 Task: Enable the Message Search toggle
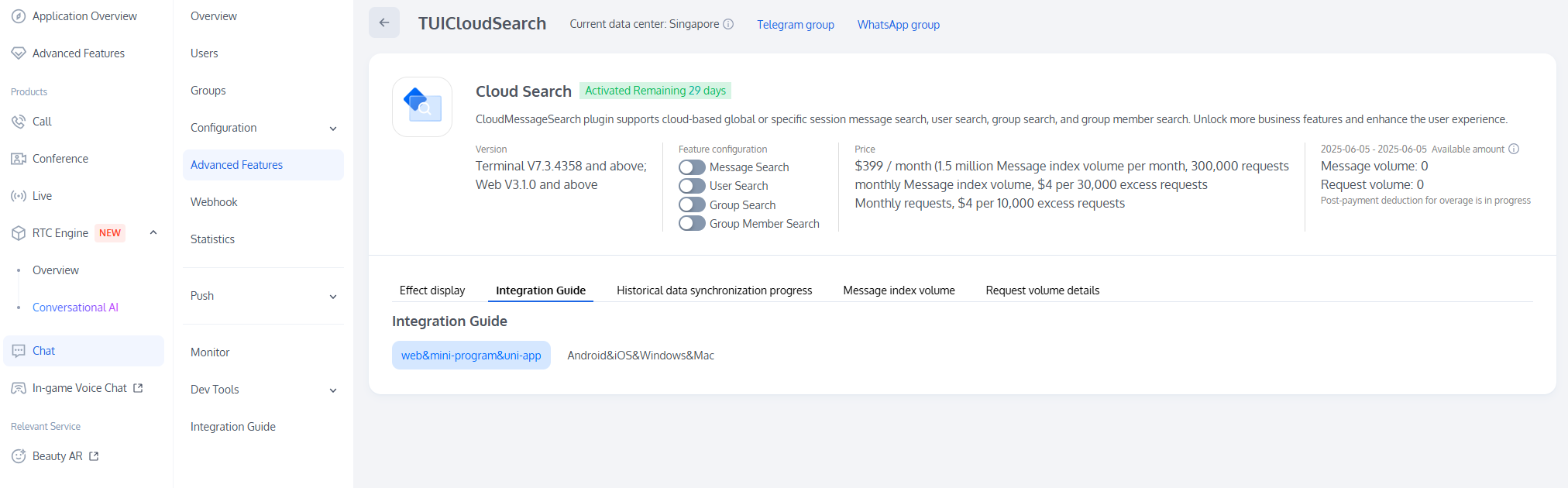(692, 167)
